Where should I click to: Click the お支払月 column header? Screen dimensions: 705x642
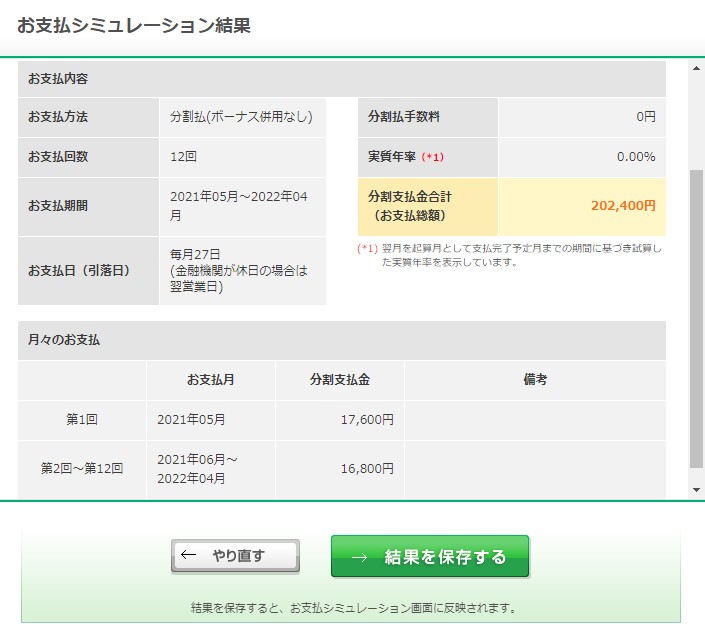click(211, 379)
